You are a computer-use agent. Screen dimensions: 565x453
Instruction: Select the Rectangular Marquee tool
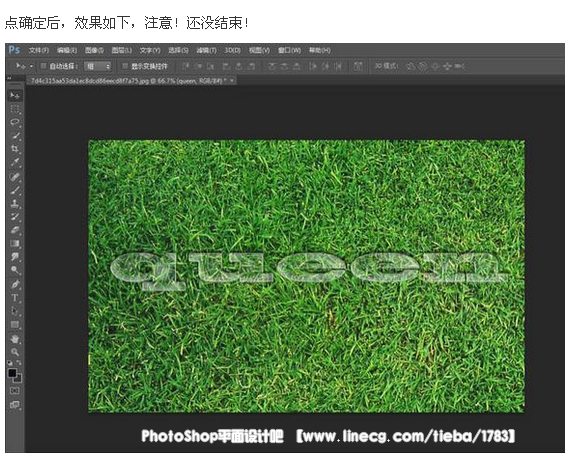[15, 109]
